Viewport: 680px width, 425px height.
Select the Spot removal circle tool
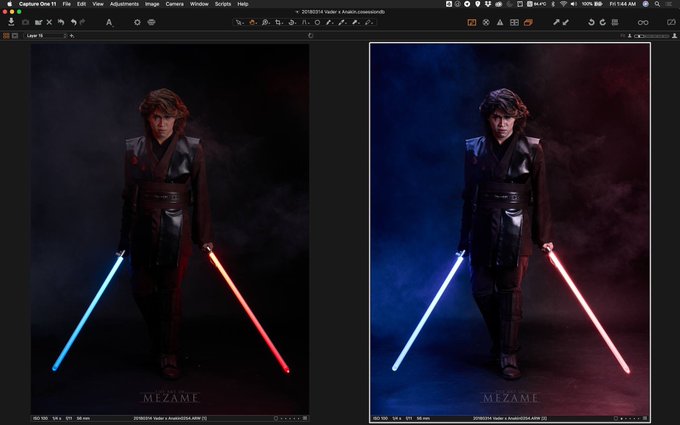tap(317, 22)
